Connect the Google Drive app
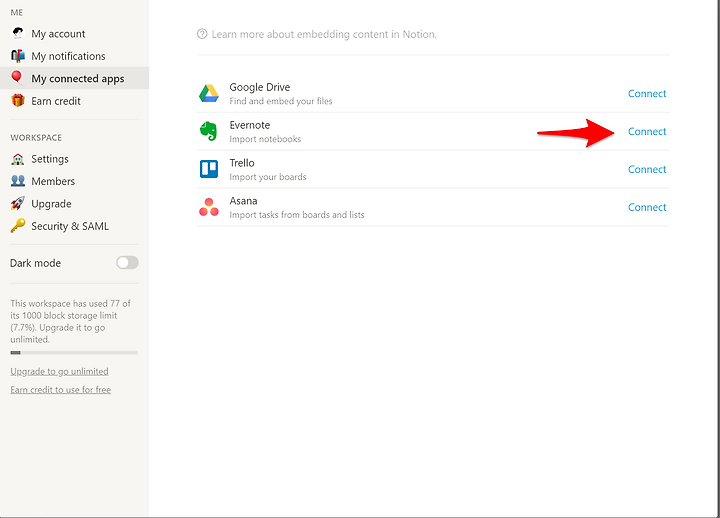This screenshot has height=518, width=720. click(x=647, y=94)
